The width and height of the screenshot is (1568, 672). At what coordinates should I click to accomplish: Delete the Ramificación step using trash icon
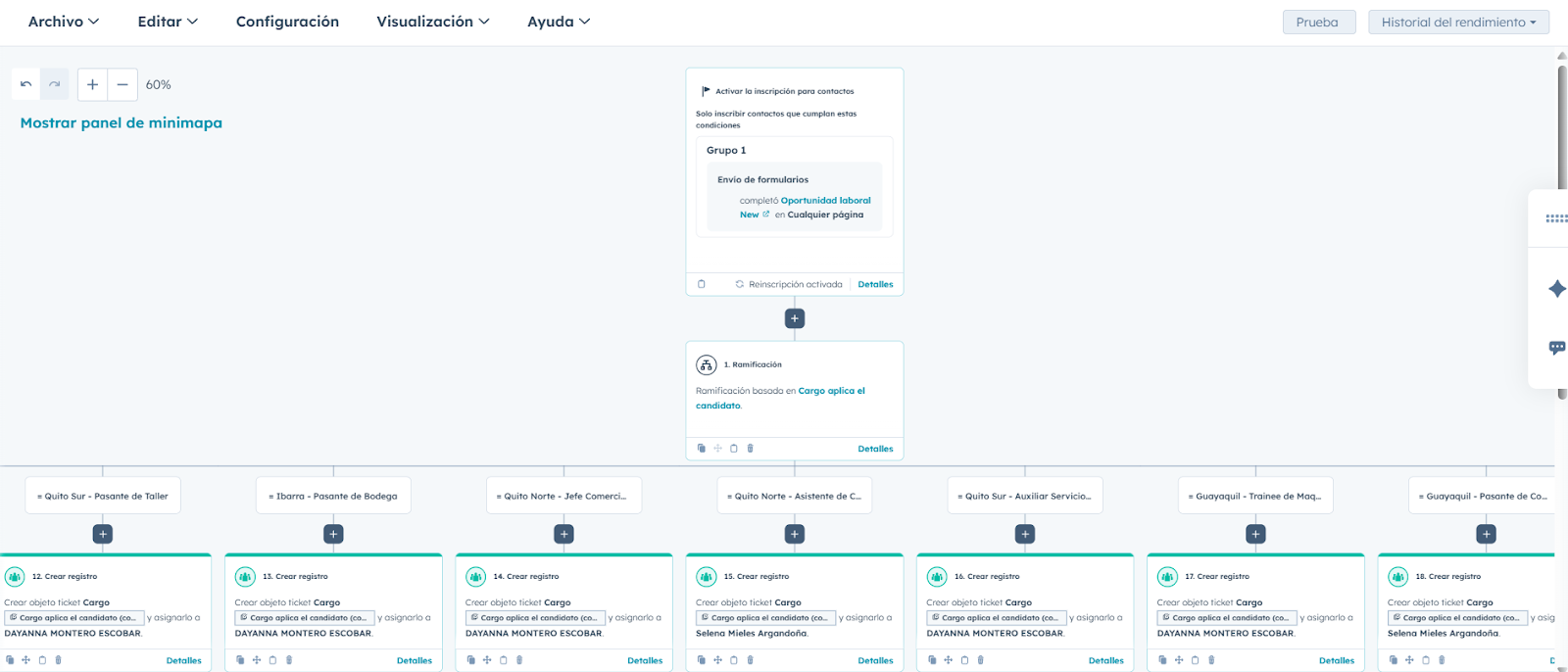(x=751, y=449)
